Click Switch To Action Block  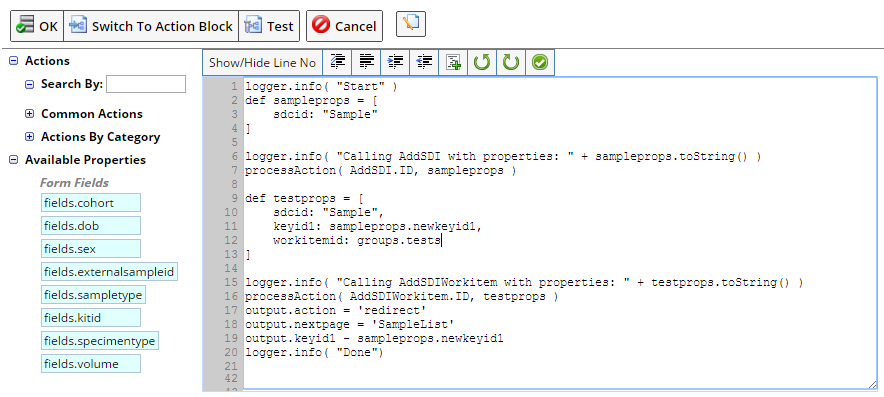(151, 26)
